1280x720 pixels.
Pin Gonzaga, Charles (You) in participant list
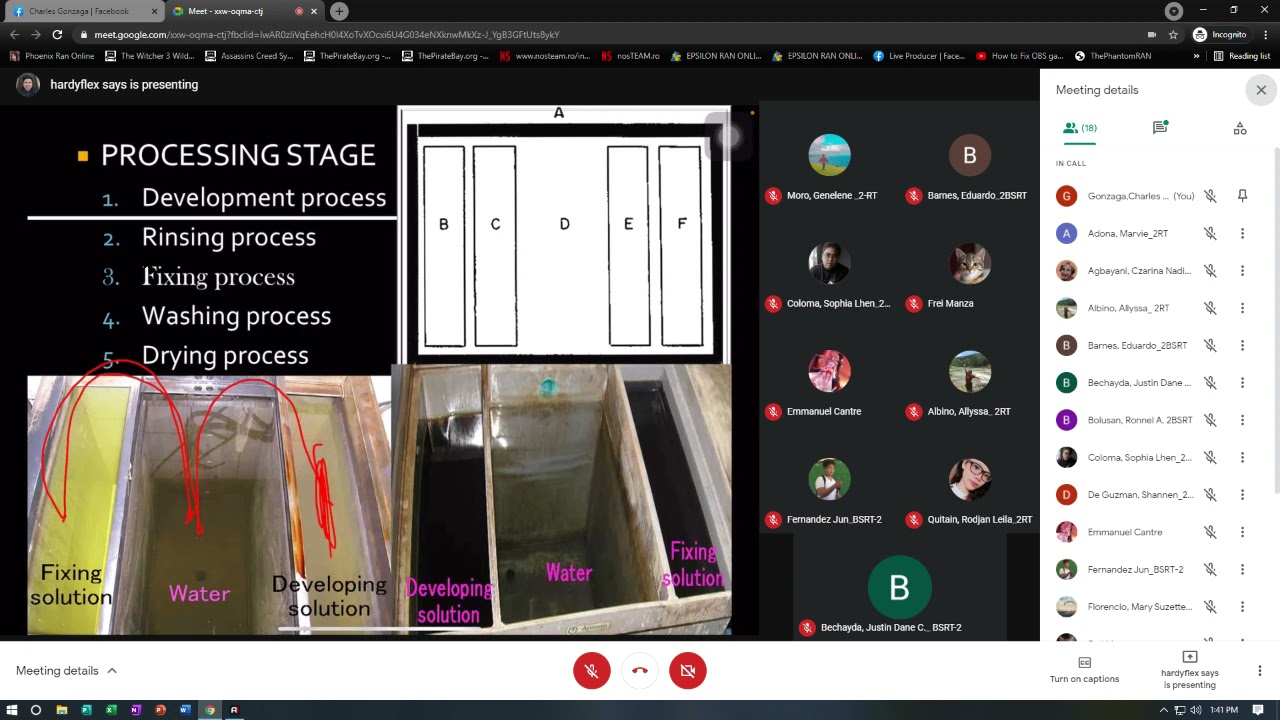coord(1242,196)
